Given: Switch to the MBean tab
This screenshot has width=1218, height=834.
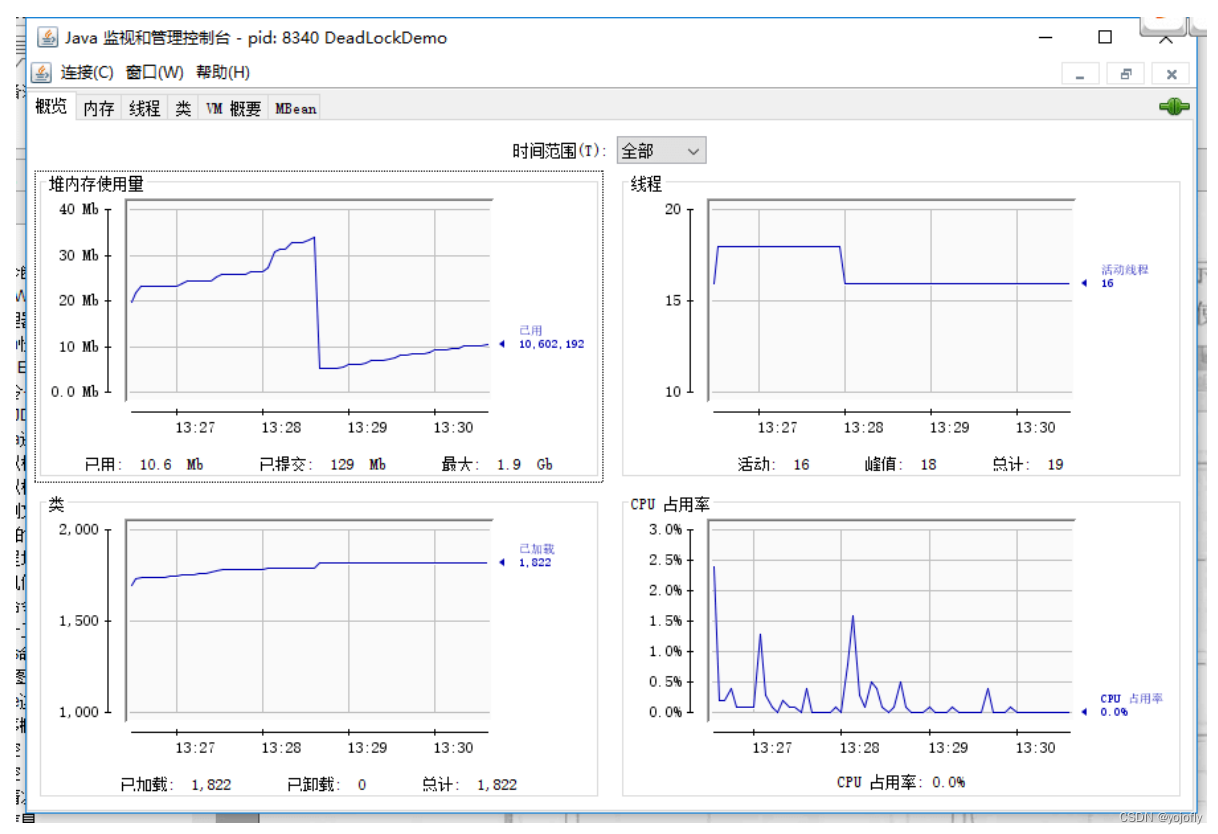Looking at the screenshot, I should click(296, 109).
